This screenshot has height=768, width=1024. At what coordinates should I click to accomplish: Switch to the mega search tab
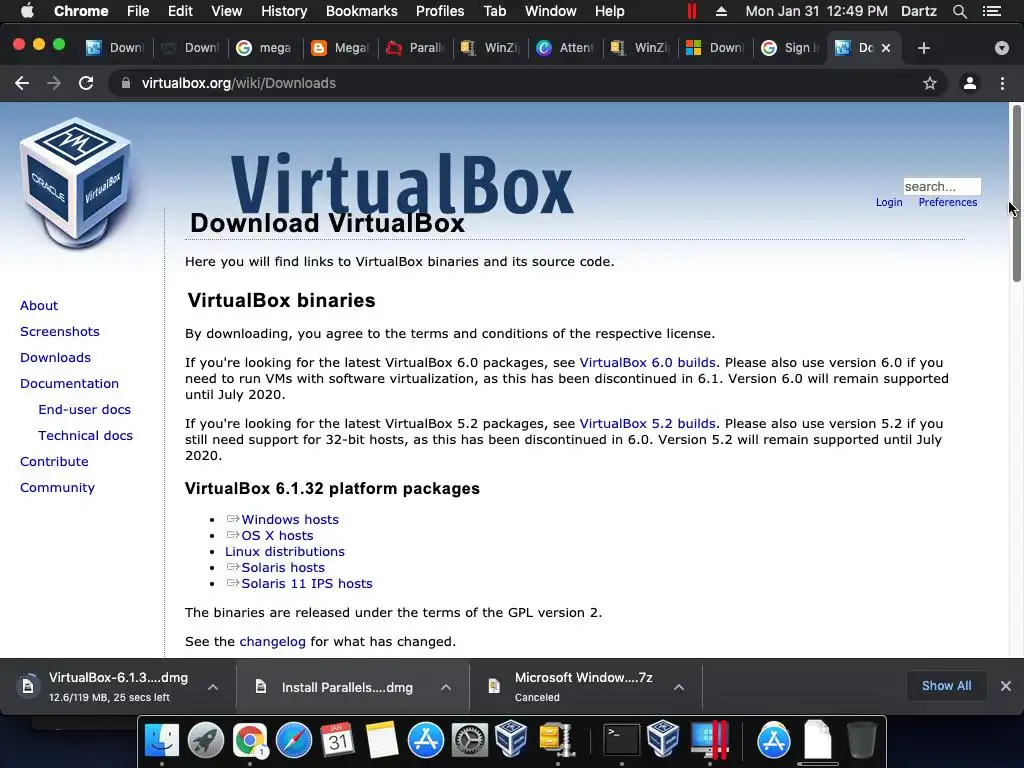click(x=266, y=48)
